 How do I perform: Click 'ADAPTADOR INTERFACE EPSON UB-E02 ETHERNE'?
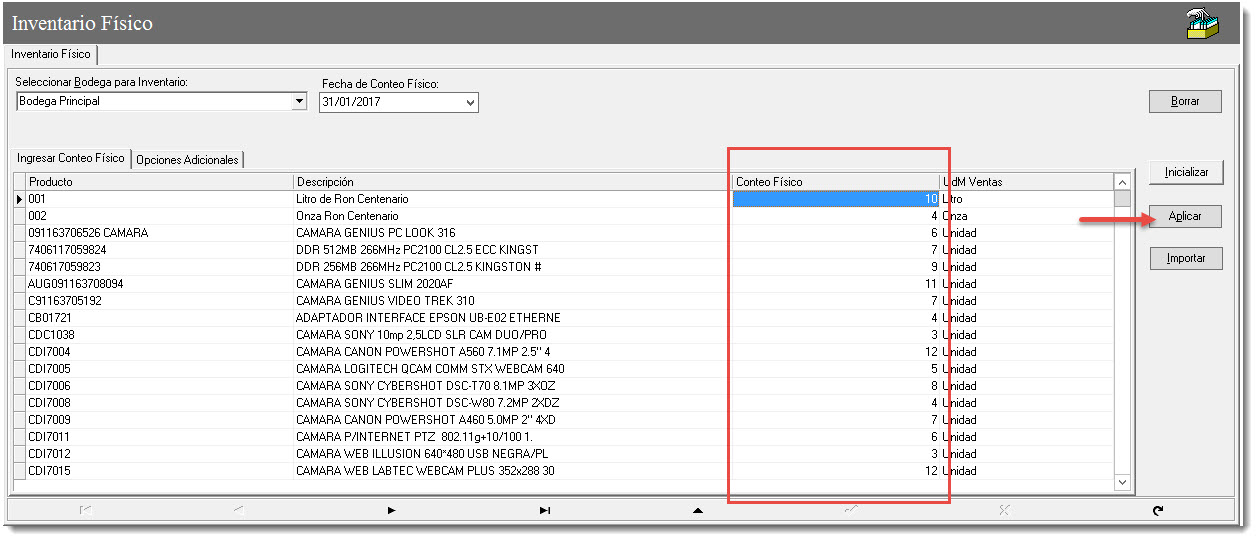[x=428, y=318]
